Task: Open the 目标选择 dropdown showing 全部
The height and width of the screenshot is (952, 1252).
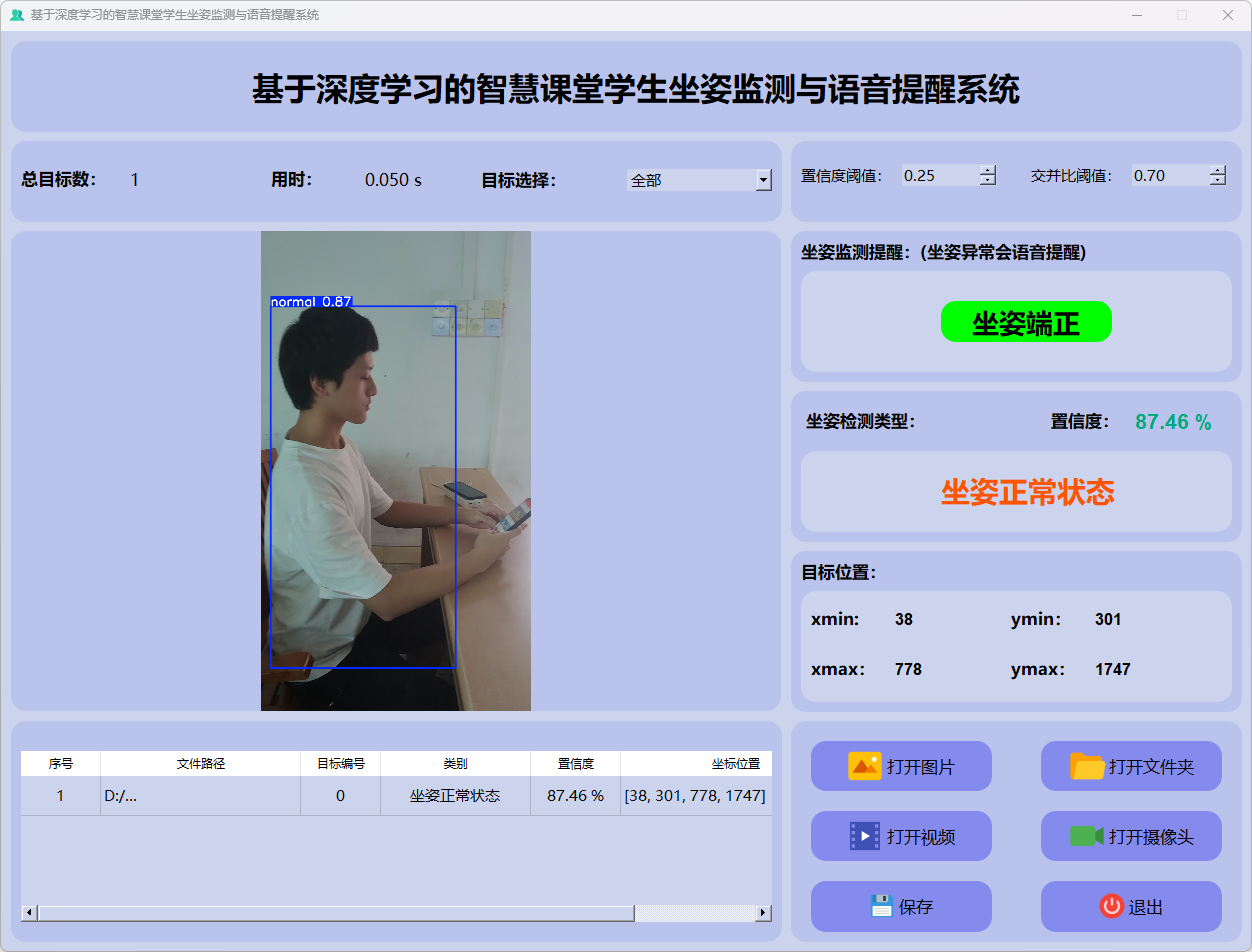Action: pyautogui.click(x=699, y=180)
